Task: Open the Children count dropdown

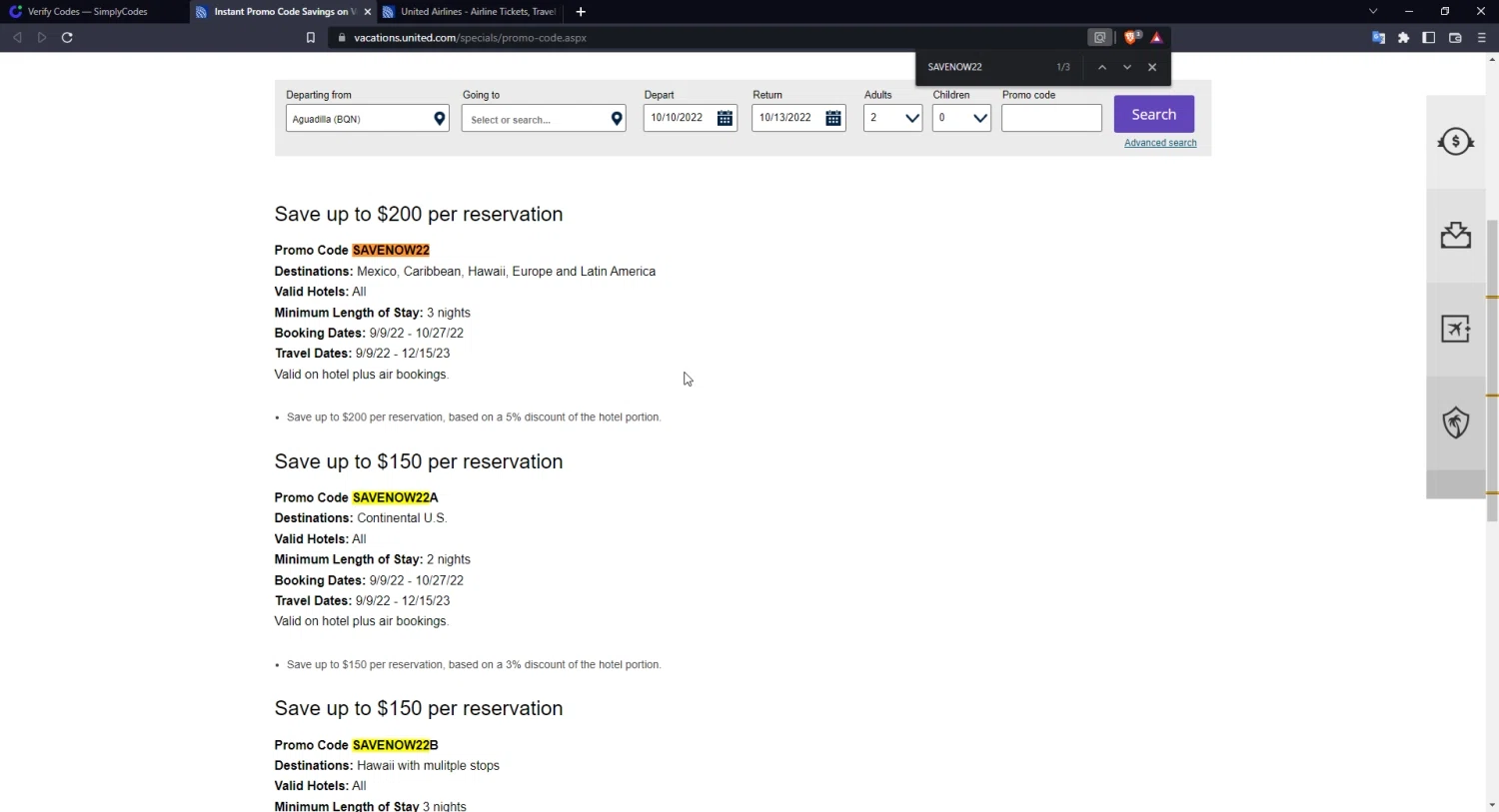Action: click(961, 118)
